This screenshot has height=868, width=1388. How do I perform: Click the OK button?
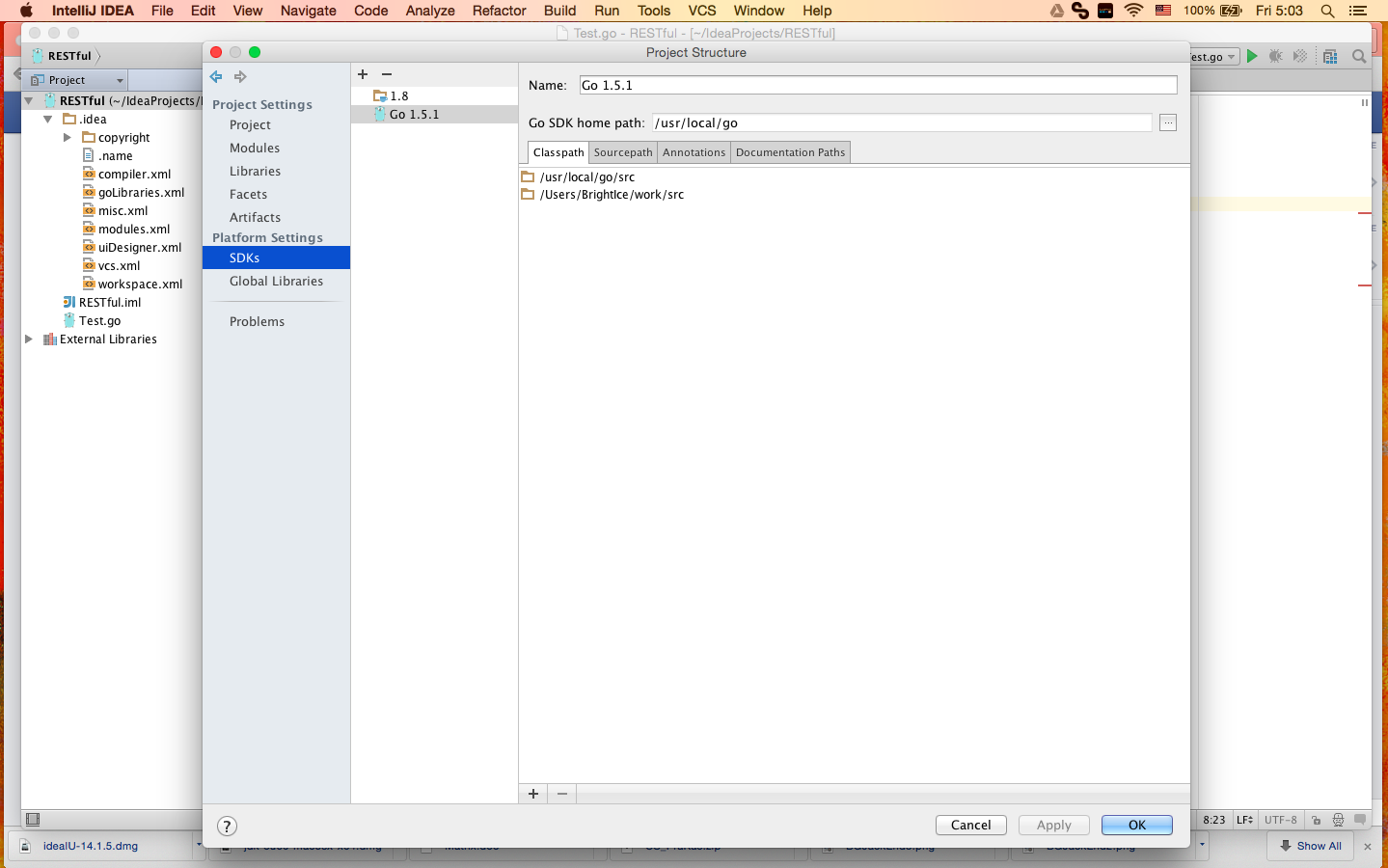tap(1137, 825)
